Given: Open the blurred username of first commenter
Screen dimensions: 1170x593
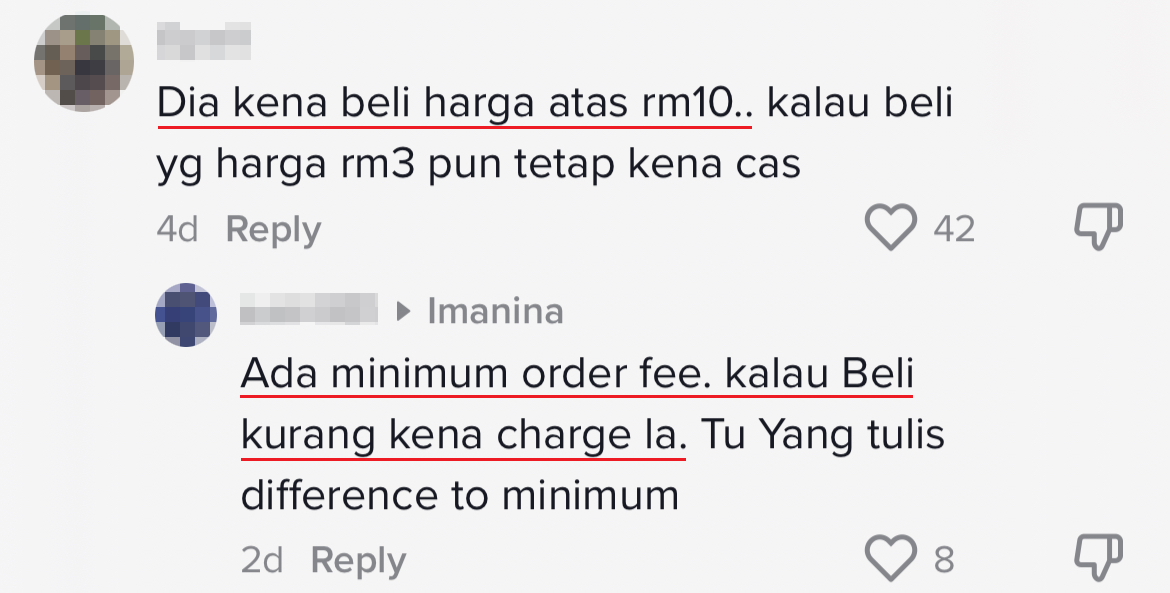Looking at the screenshot, I should click(x=204, y=41).
